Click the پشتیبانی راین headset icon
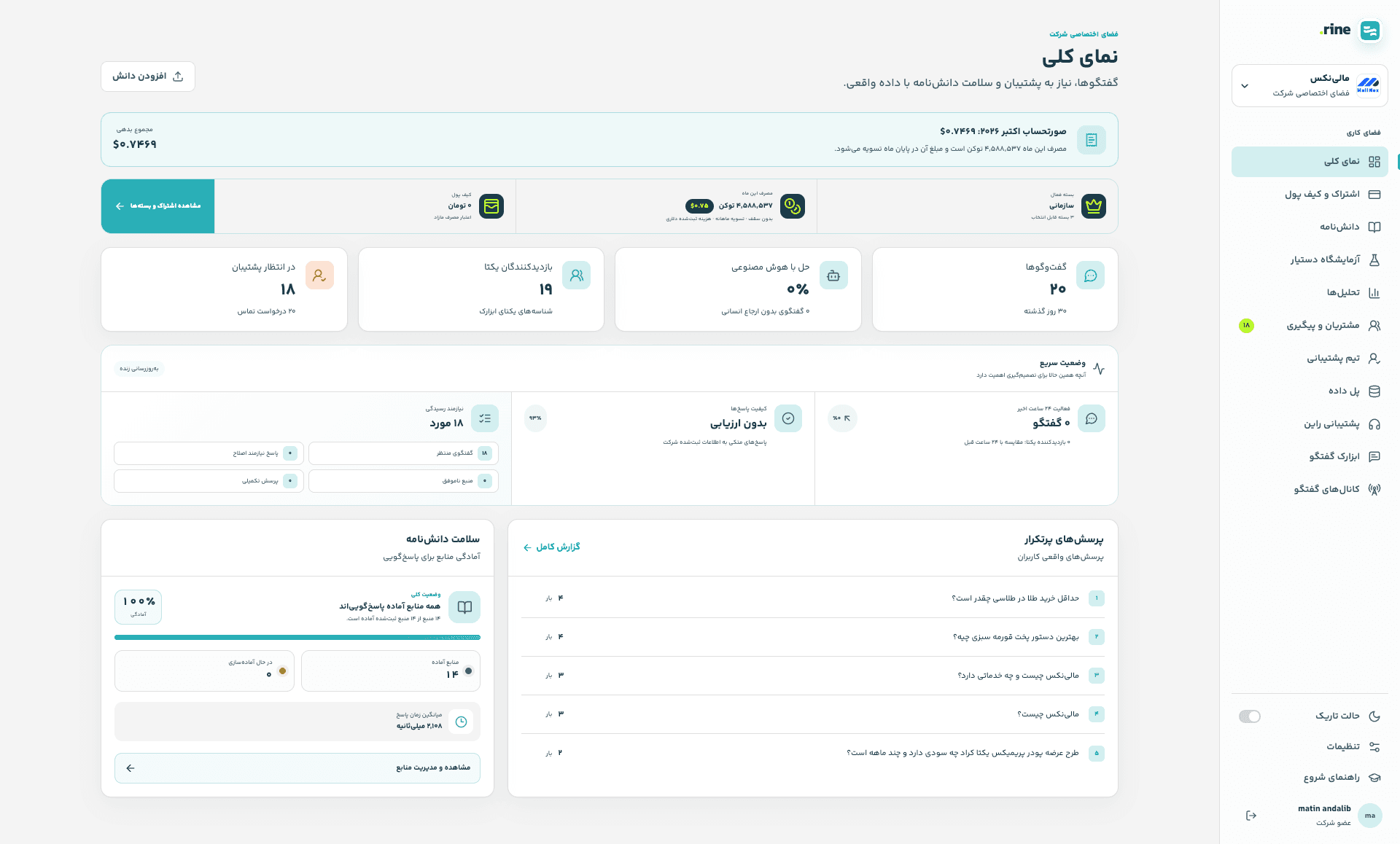 click(x=1374, y=424)
